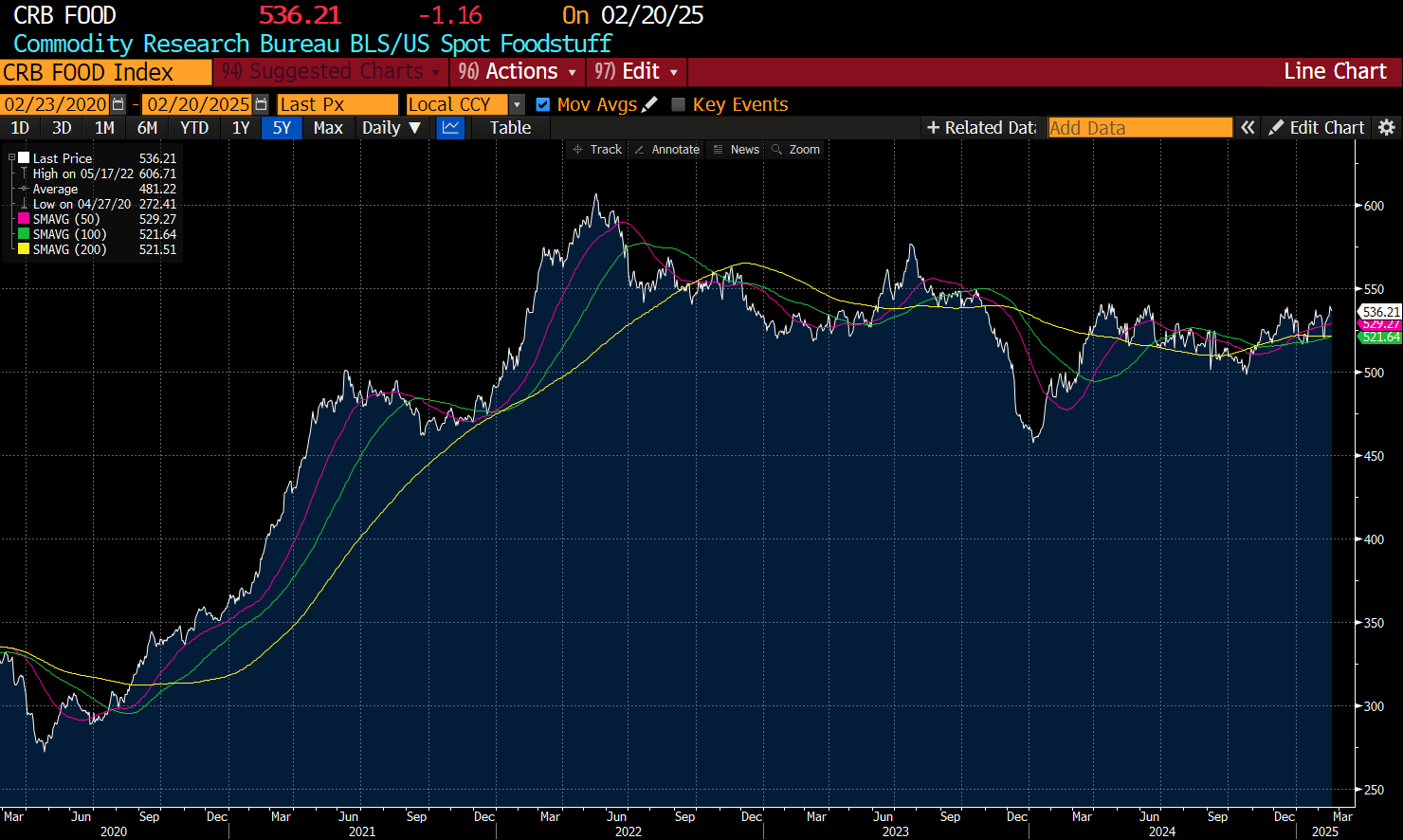Select the 3D time range tab
1403x840 pixels.
click(x=62, y=128)
